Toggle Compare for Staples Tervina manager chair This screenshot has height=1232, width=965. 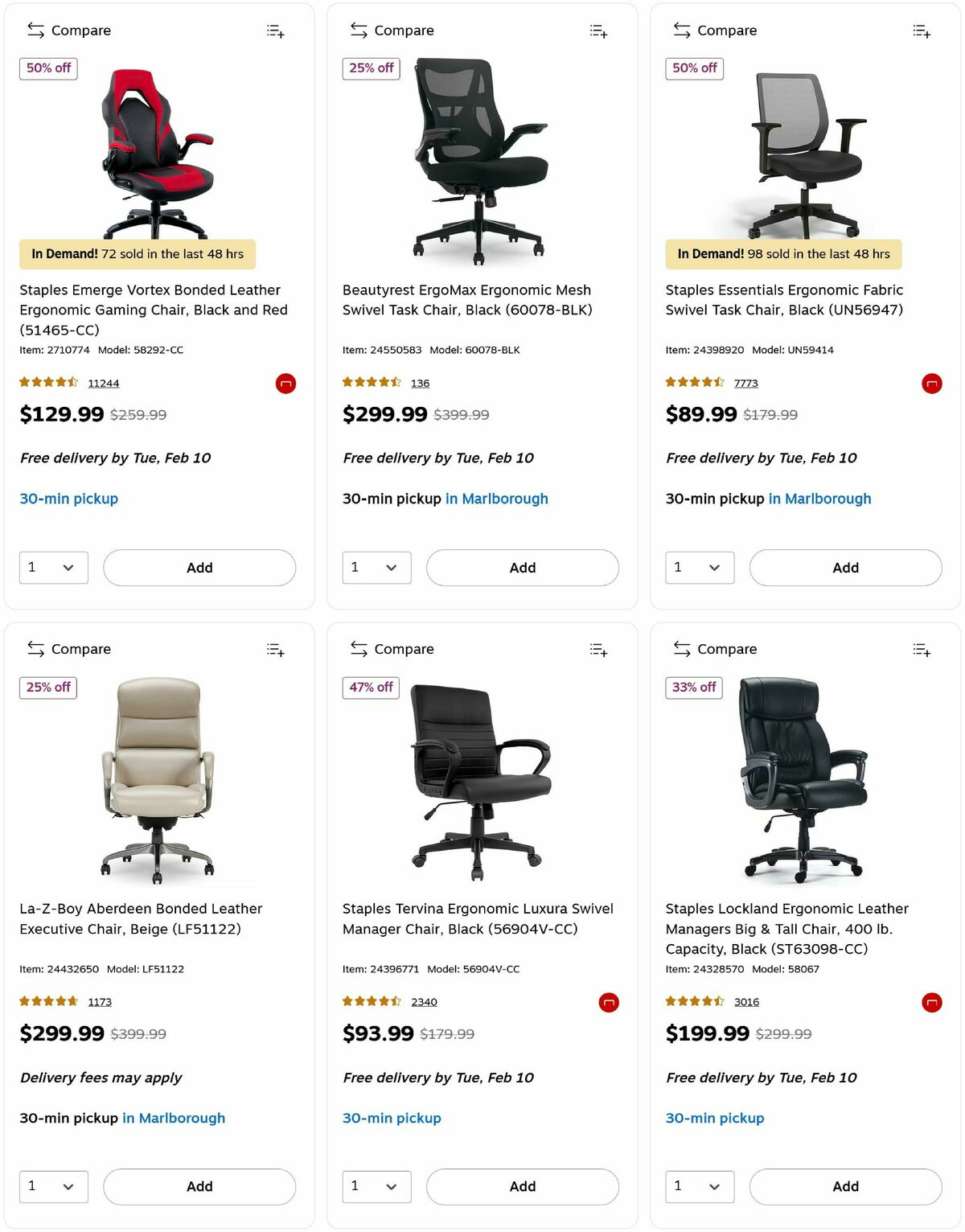click(x=392, y=649)
